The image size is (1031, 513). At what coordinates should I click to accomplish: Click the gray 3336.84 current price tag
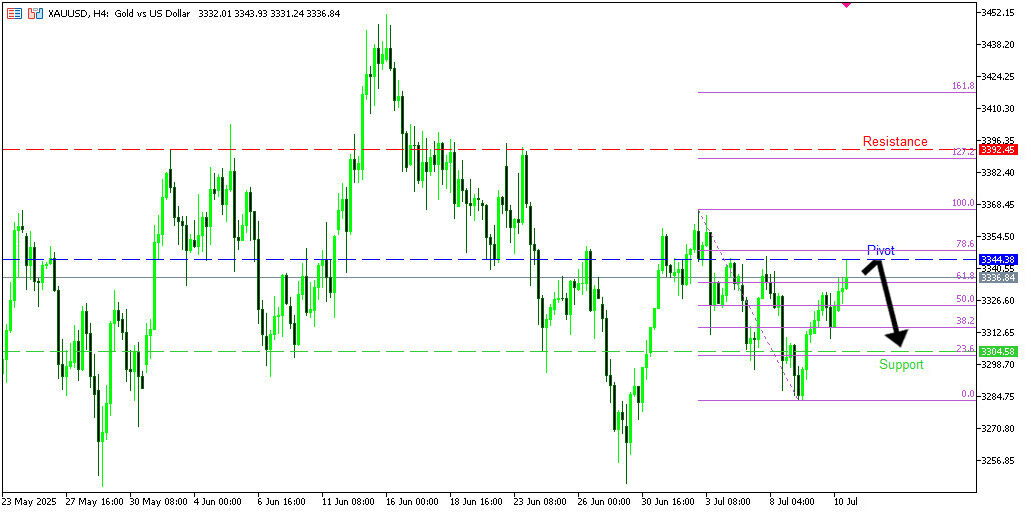tap(998, 278)
